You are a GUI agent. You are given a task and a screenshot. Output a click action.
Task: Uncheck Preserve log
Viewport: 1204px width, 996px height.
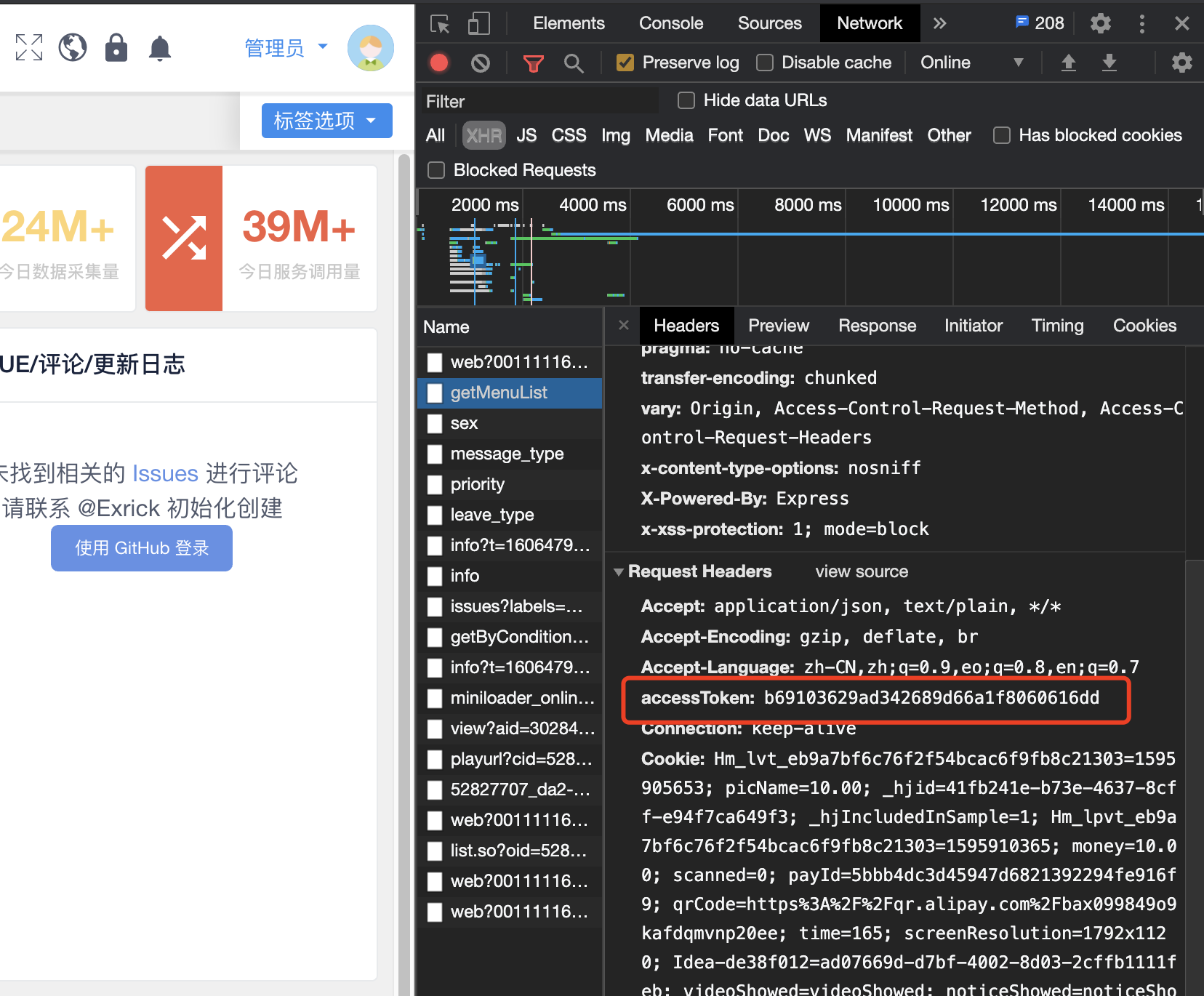[x=625, y=63]
